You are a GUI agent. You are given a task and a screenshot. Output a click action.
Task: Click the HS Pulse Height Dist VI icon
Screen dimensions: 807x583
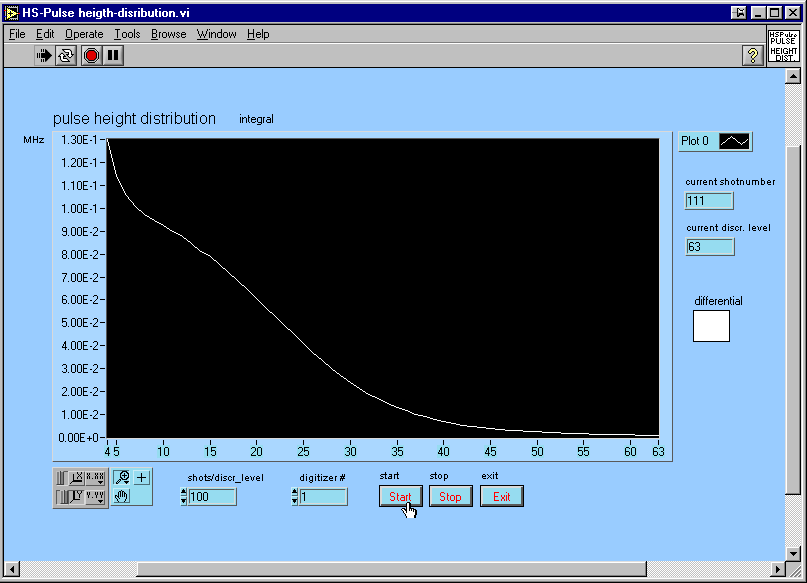click(x=783, y=46)
